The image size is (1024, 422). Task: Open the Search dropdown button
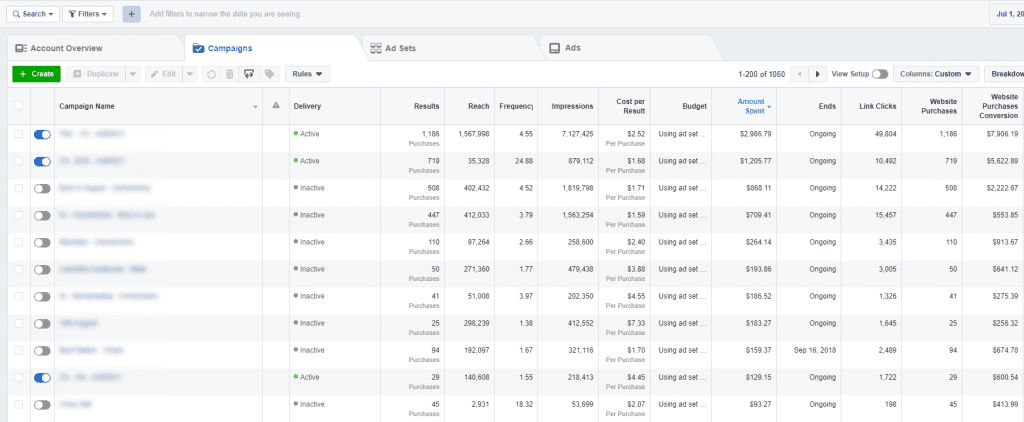click(x=32, y=14)
